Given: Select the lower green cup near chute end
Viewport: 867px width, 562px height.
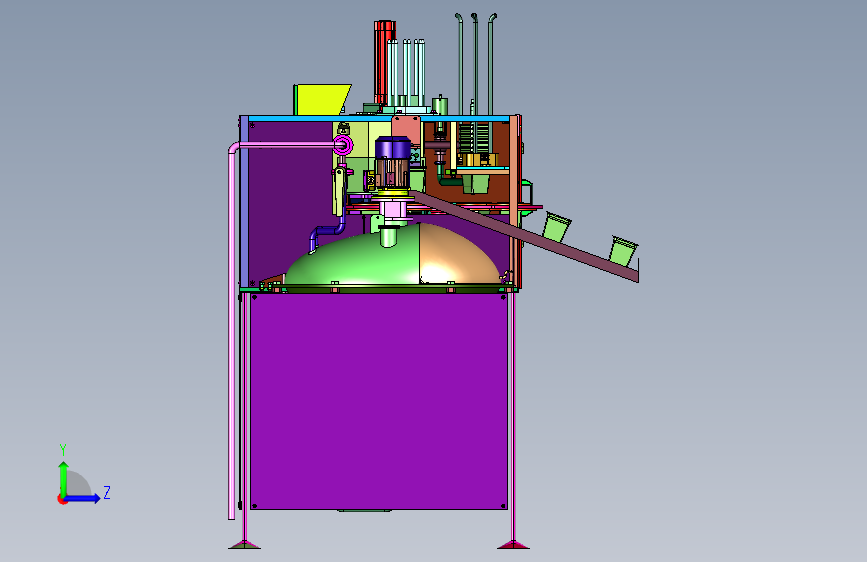Looking at the screenshot, I should pos(623,251).
